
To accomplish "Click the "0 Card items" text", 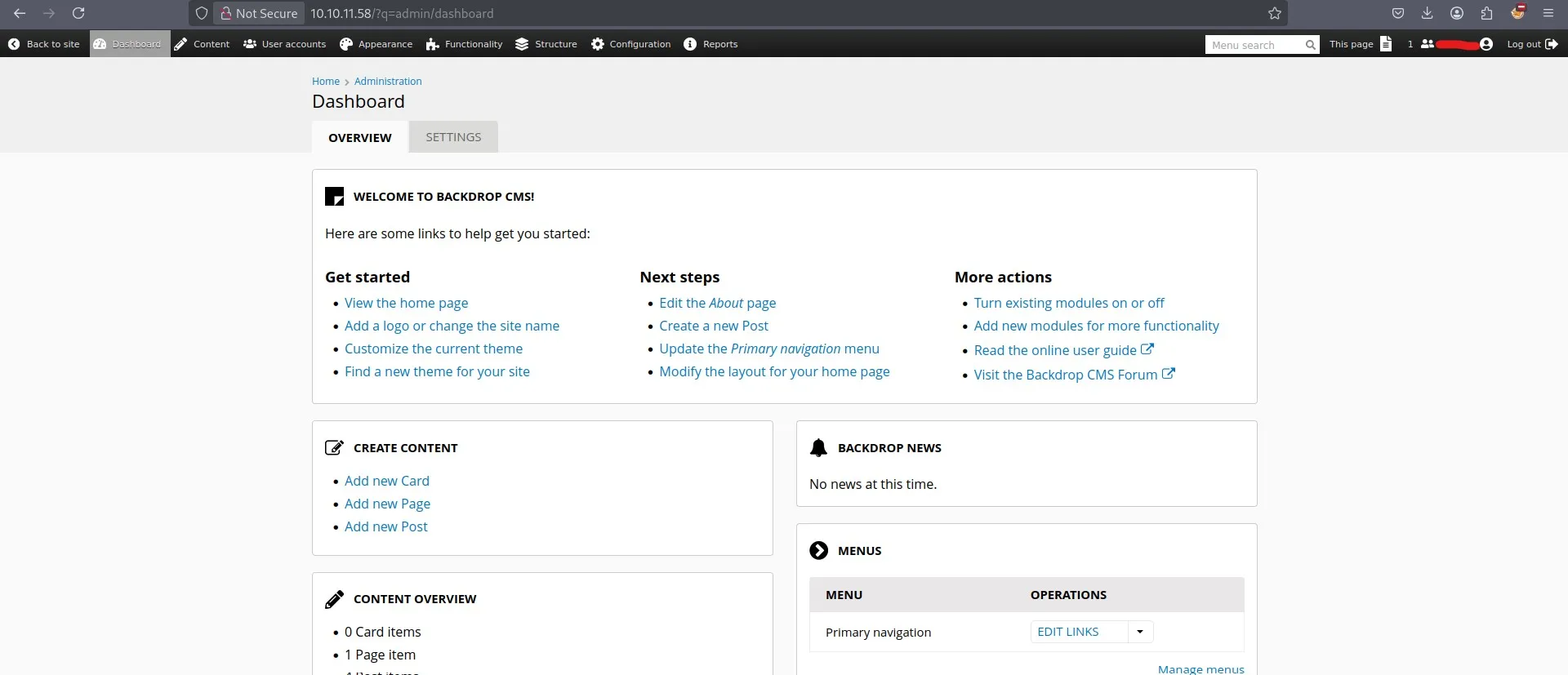I will (x=383, y=632).
